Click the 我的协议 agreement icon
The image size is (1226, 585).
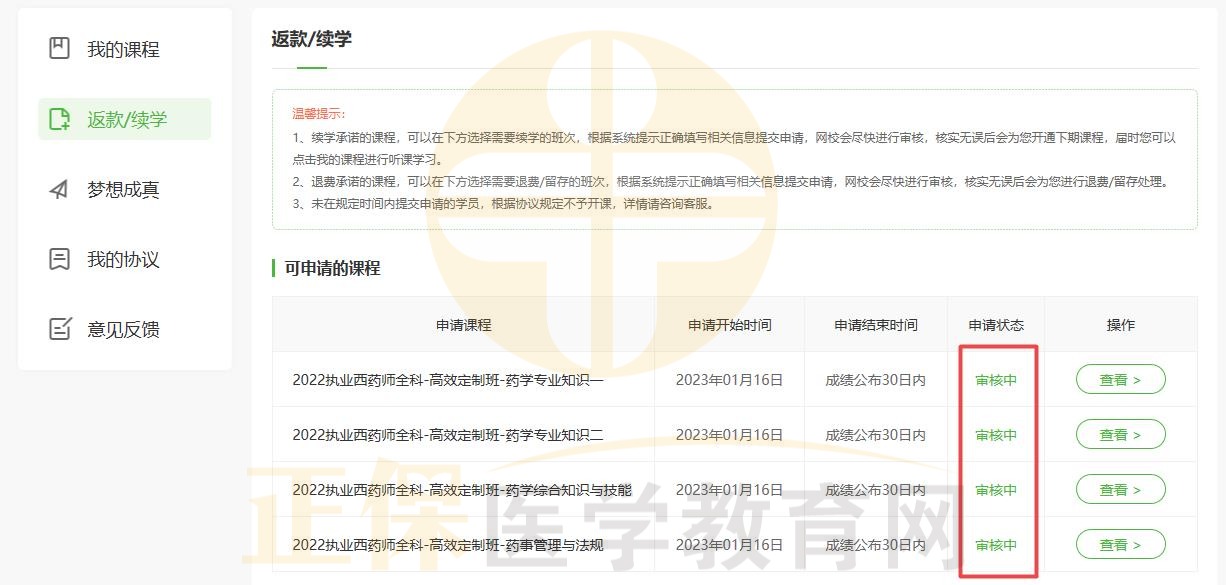pyautogui.click(x=60, y=259)
